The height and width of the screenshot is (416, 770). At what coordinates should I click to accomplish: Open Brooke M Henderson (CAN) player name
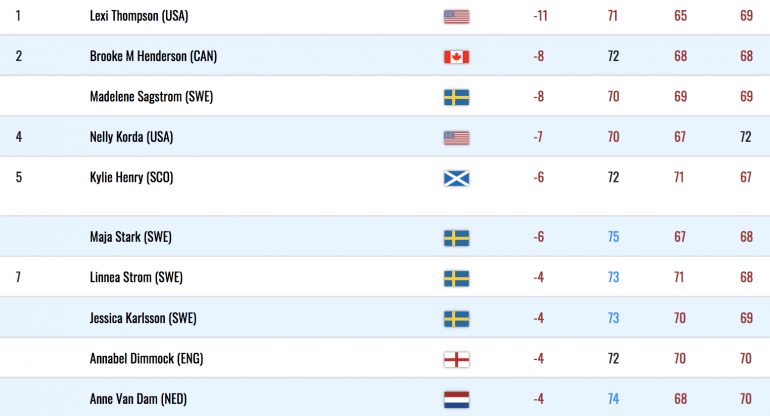pos(153,56)
